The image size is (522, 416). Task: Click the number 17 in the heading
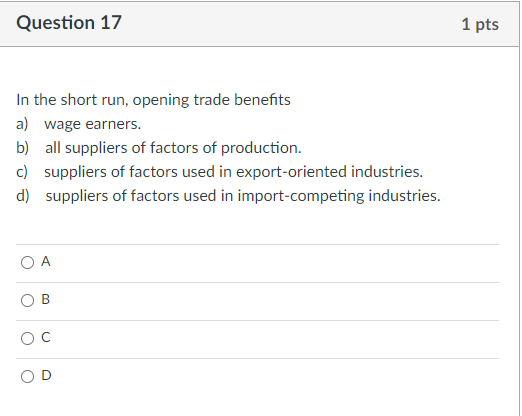click(111, 23)
